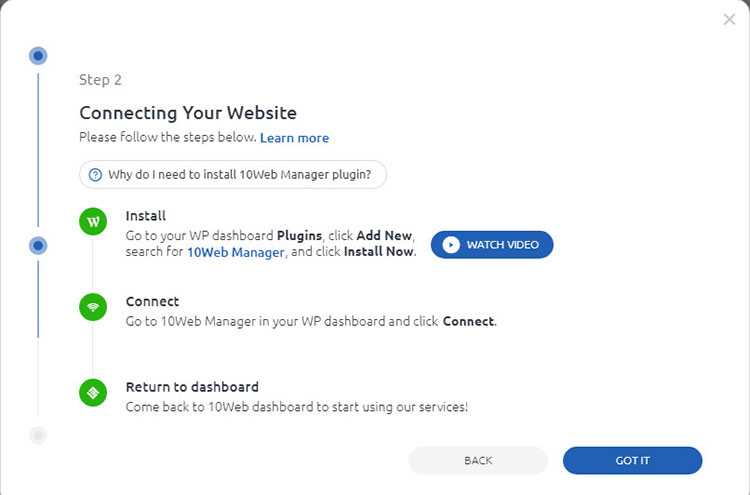
Task: Click the question mark help icon
Action: 96,174
